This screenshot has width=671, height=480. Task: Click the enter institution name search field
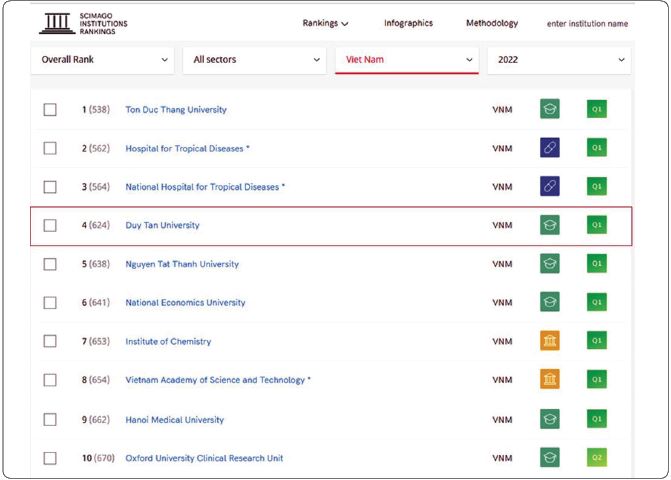tap(587, 24)
